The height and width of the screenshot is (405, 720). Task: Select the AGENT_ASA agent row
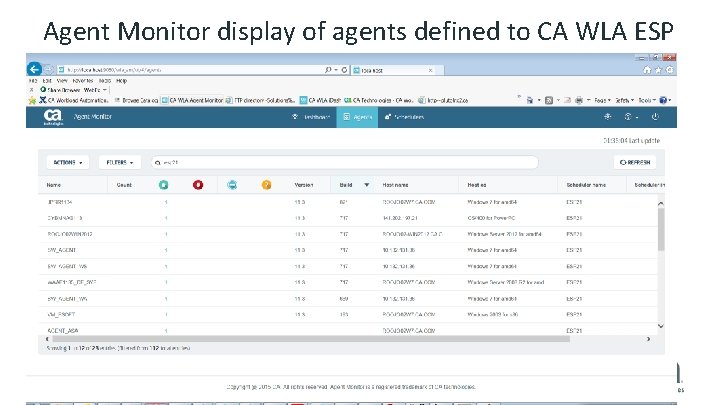[x=348, y=331]
